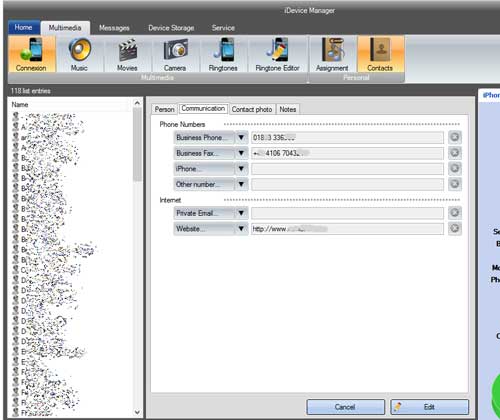This screenshot has width=500, height=420.
Task: Click the Edit button
Action: (x=429, y=407)
